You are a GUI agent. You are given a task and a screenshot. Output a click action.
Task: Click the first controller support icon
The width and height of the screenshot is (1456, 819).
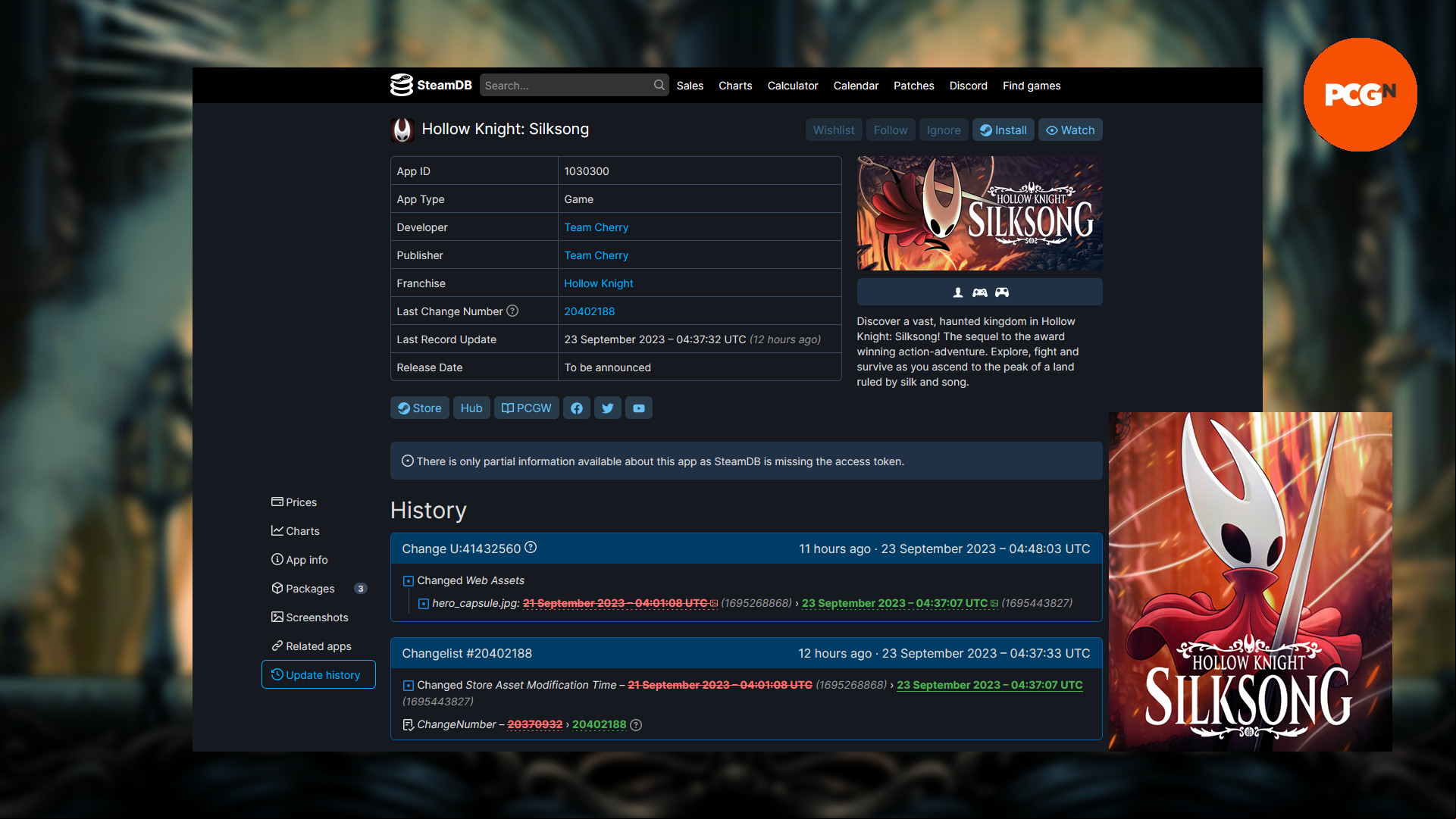coord(980,292)
